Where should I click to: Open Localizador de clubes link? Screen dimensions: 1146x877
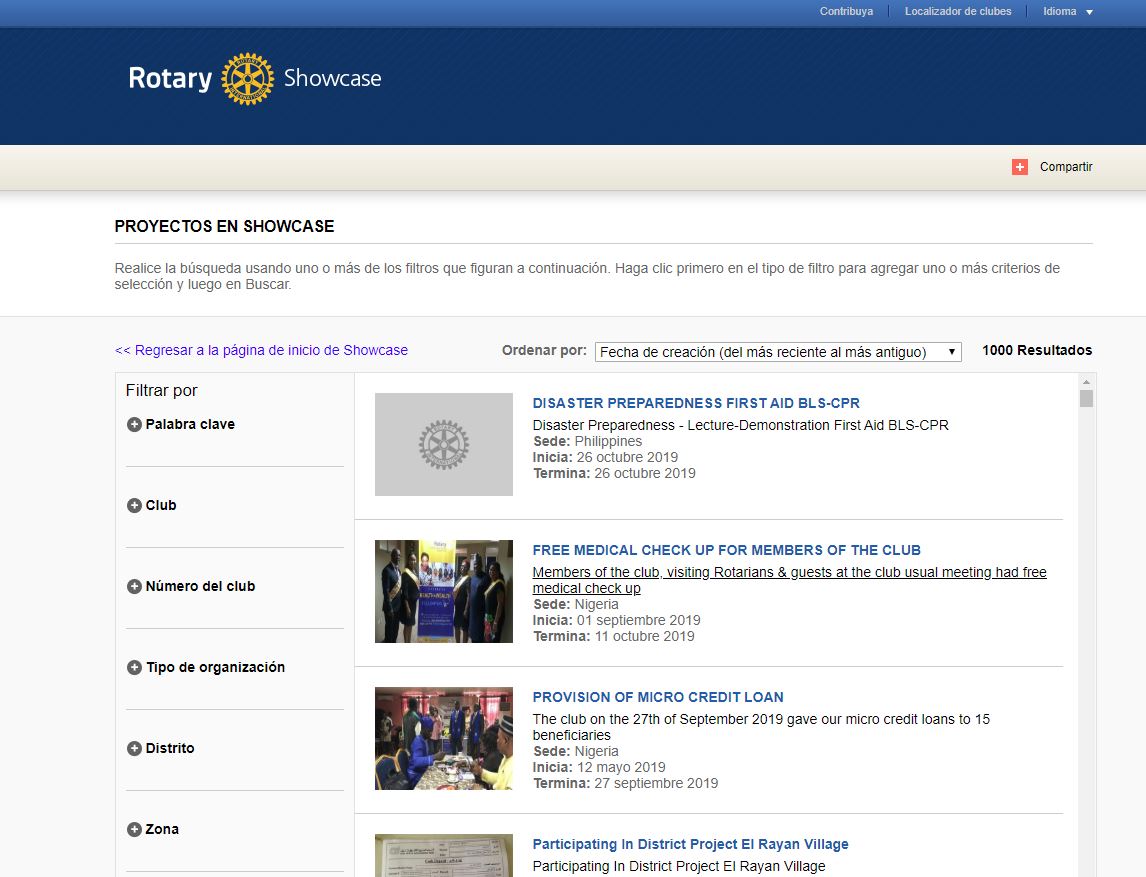pyautogui.click(x=957, y=12)
